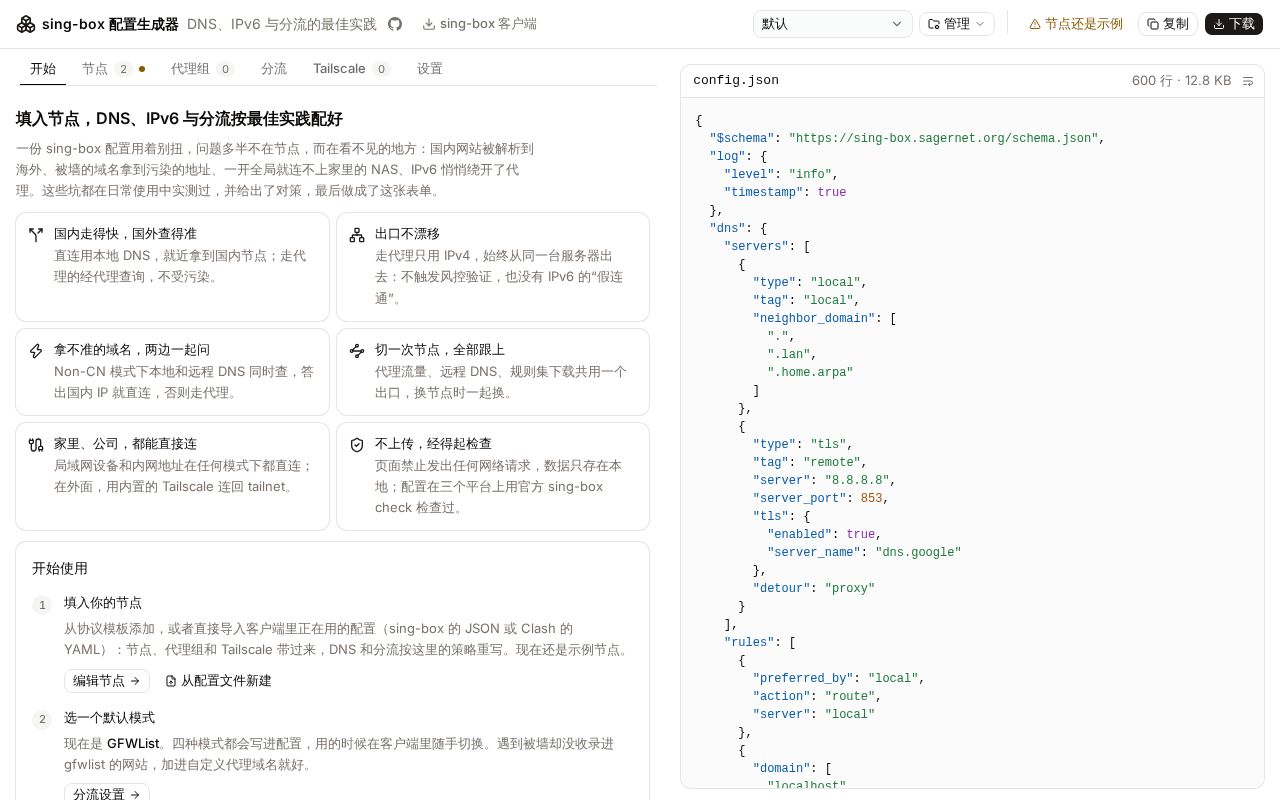
Task: Open the 管理 dropdown menu
Action: [957, 24]
